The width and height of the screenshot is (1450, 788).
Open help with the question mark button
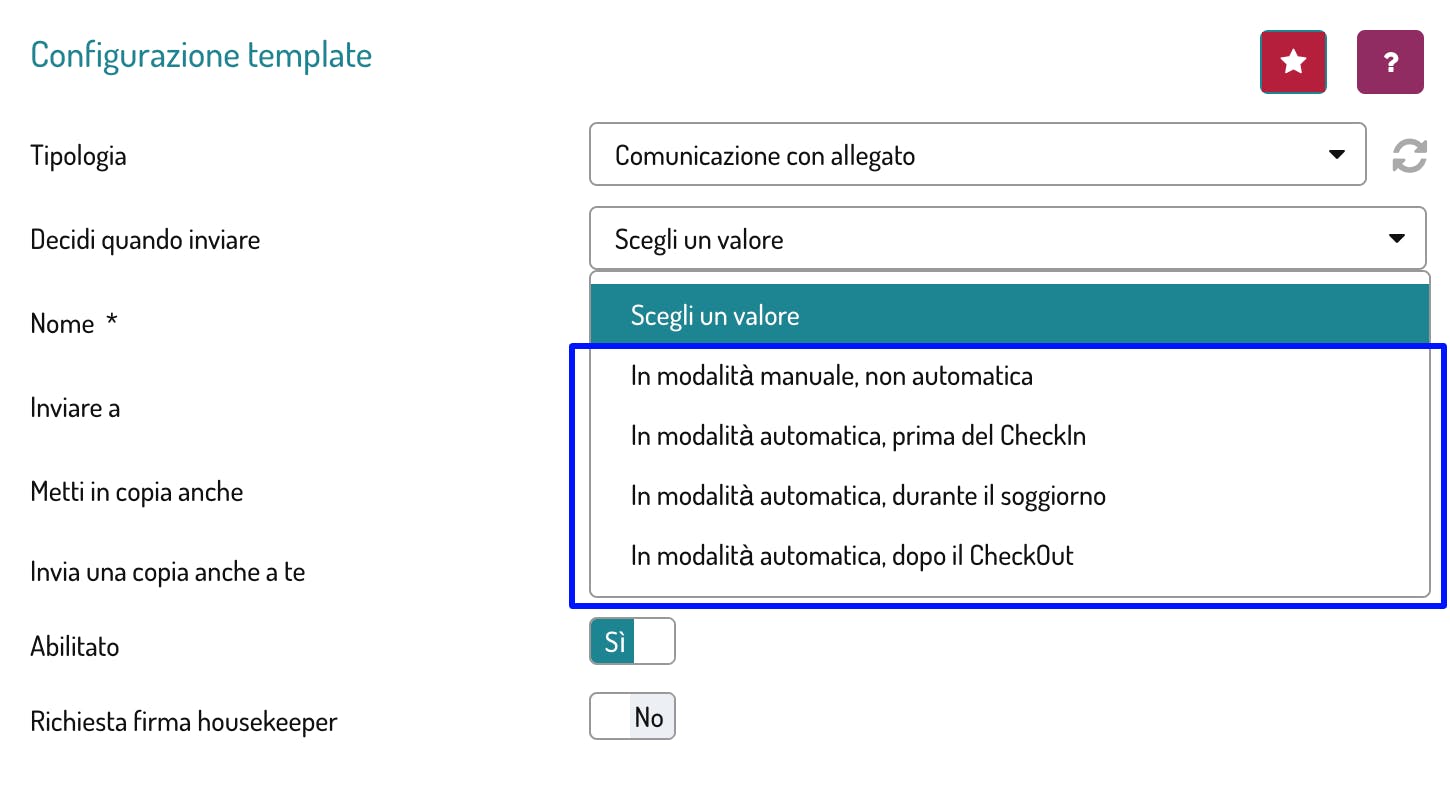click(x=1390, y=62)
